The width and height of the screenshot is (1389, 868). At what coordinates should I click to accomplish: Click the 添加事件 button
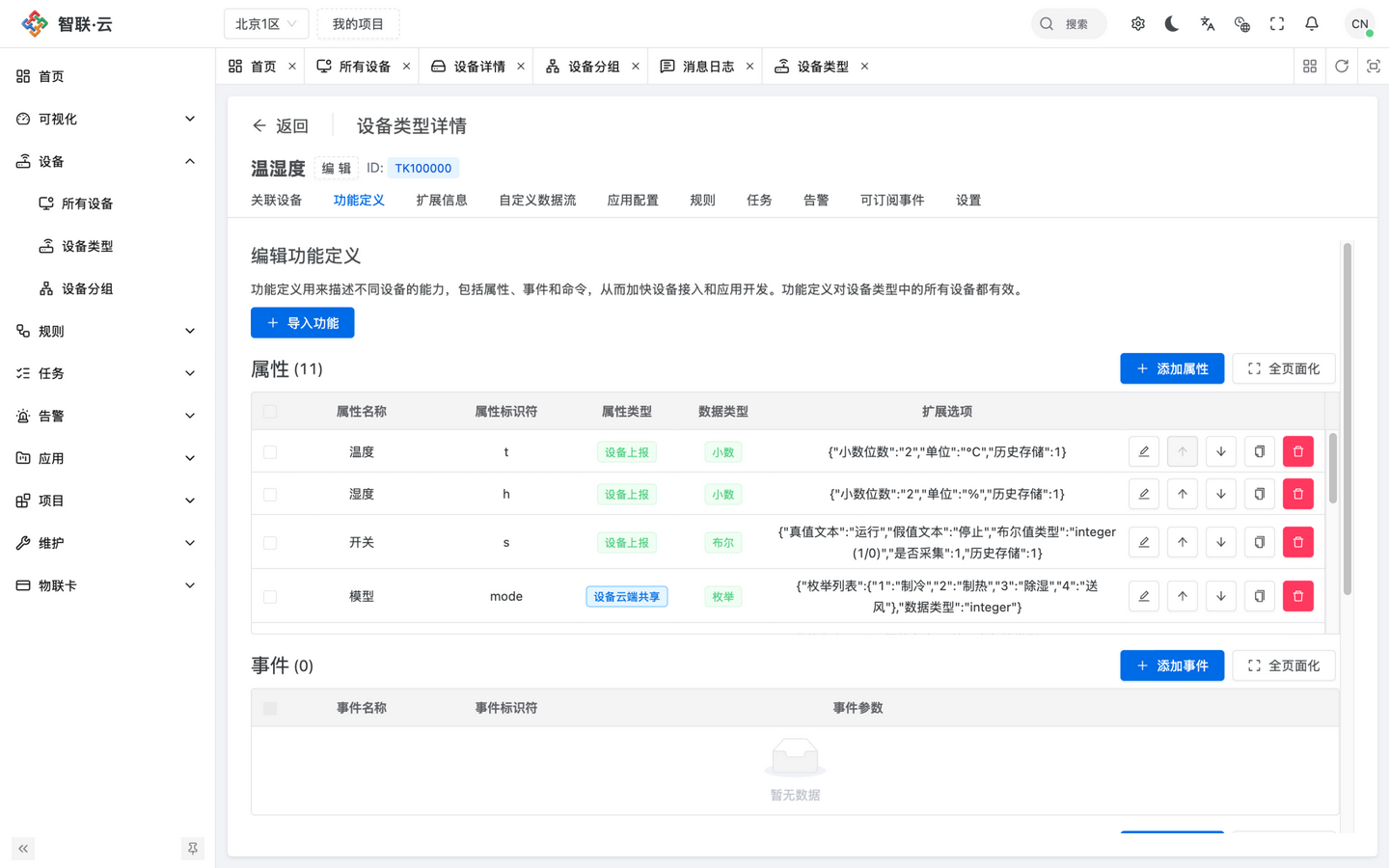pyautogui.click(x=1172, y=665)
